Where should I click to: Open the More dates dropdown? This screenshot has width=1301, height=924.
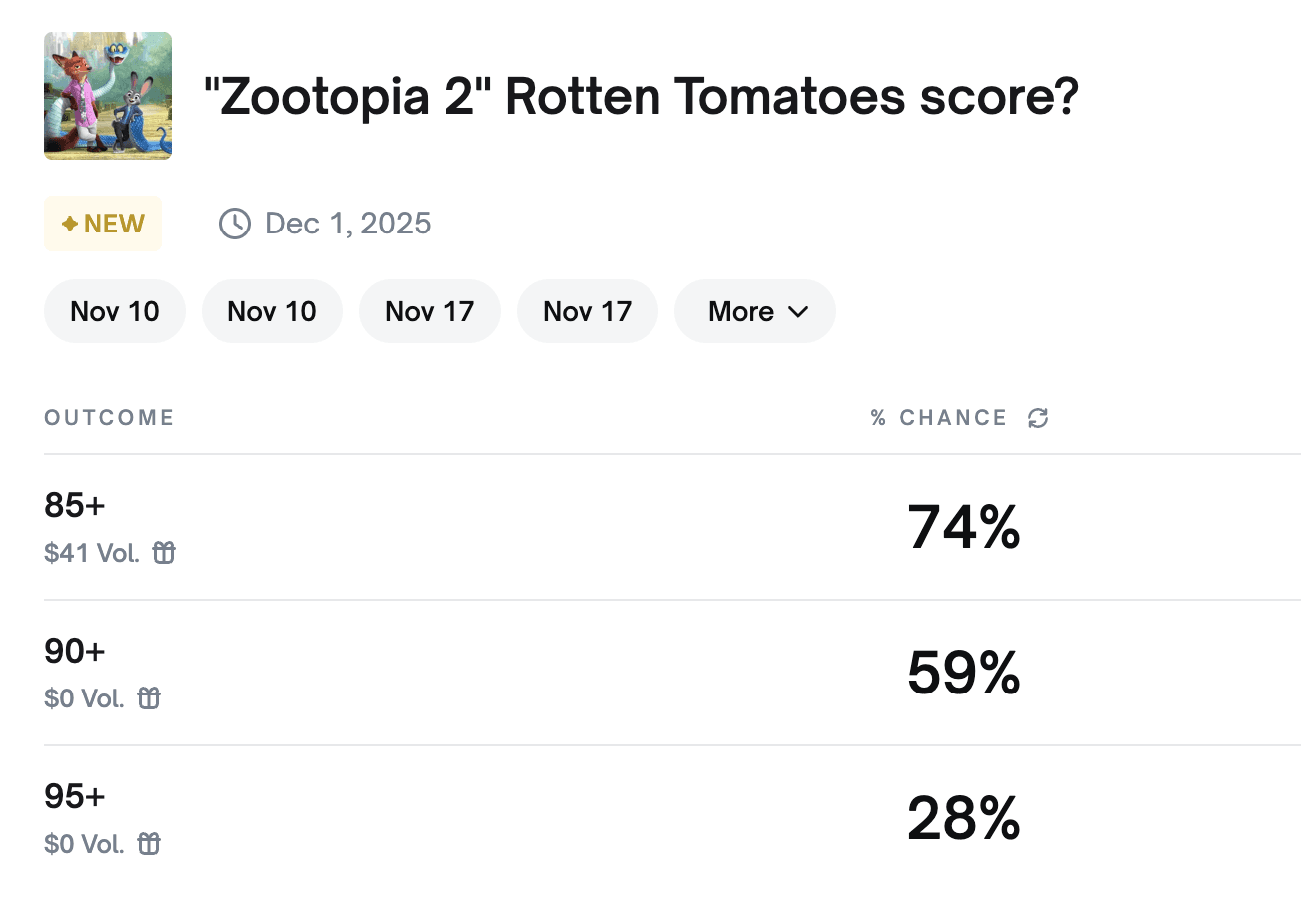[755, 311]
